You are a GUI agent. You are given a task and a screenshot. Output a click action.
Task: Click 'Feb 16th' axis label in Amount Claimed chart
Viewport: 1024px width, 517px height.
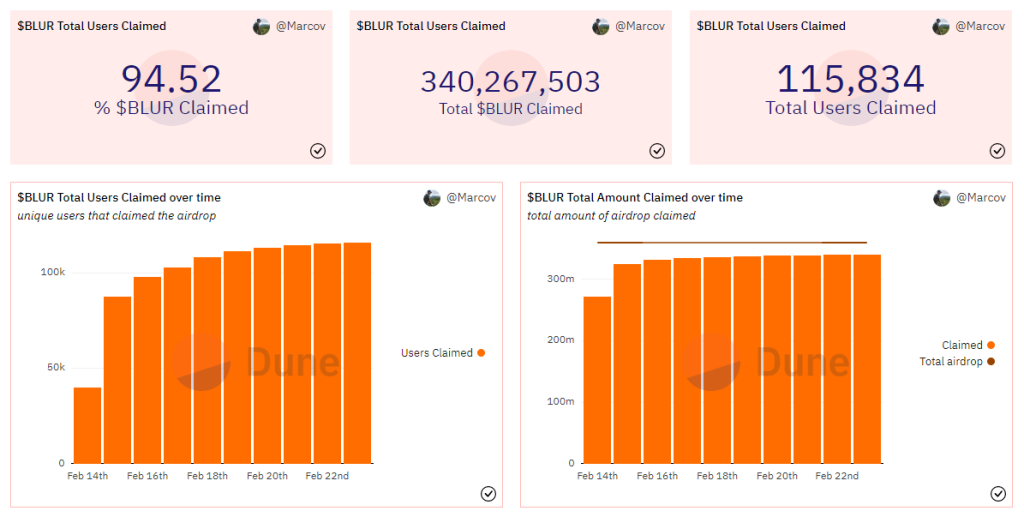[657, 476]
